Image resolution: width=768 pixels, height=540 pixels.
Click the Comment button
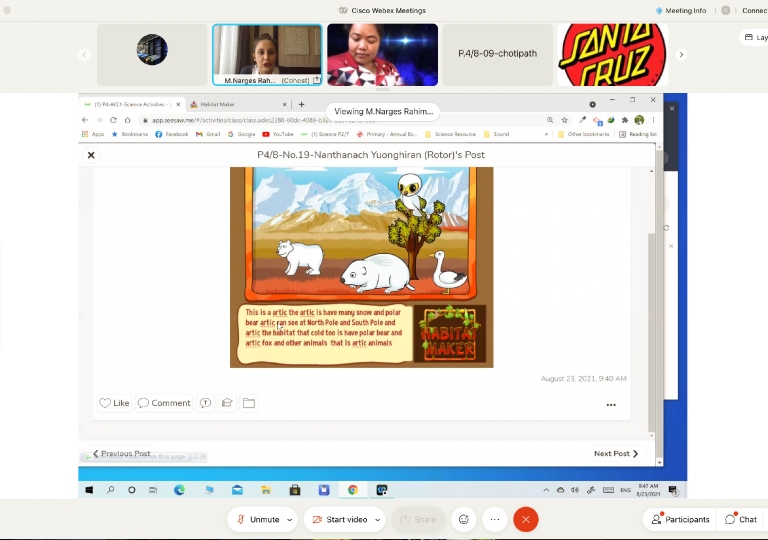tap(164, 403)
